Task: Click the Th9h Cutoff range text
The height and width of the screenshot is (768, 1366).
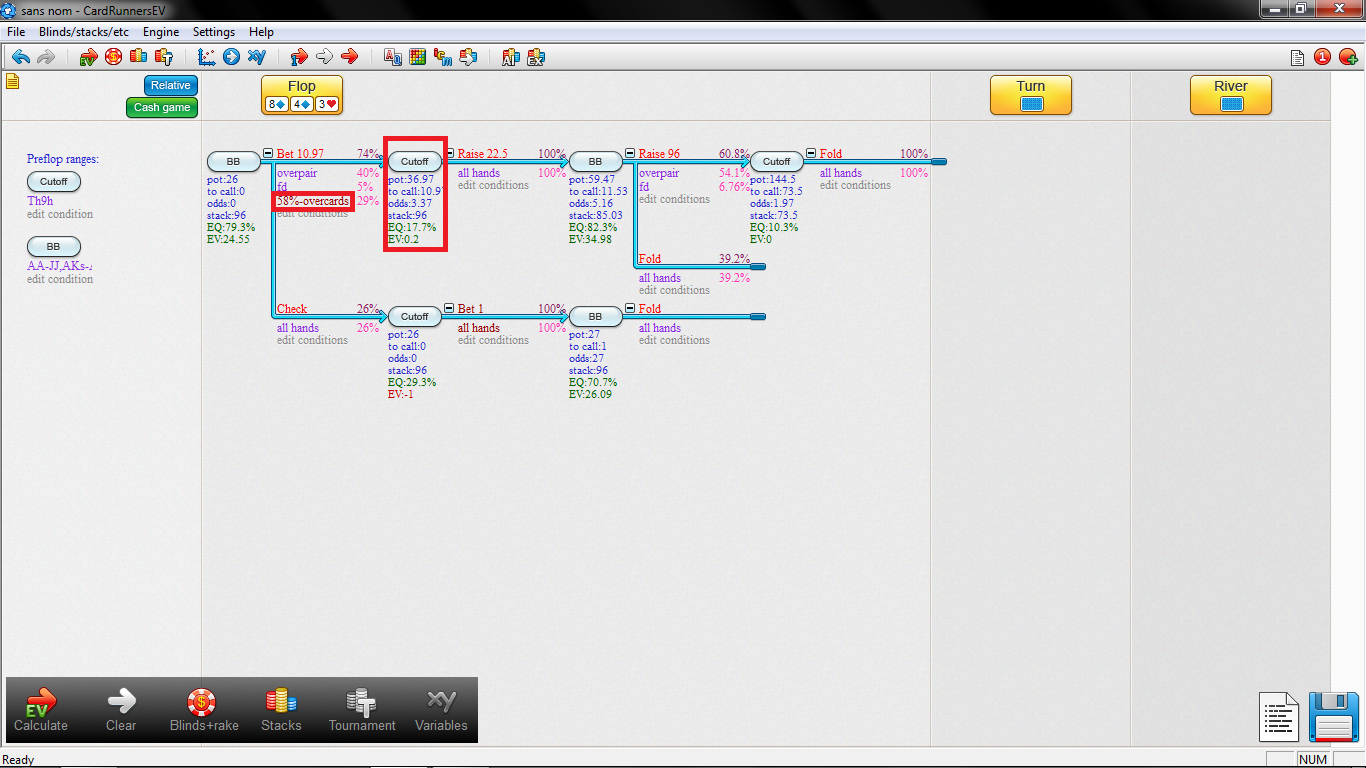Action: (x=40, y=201)
